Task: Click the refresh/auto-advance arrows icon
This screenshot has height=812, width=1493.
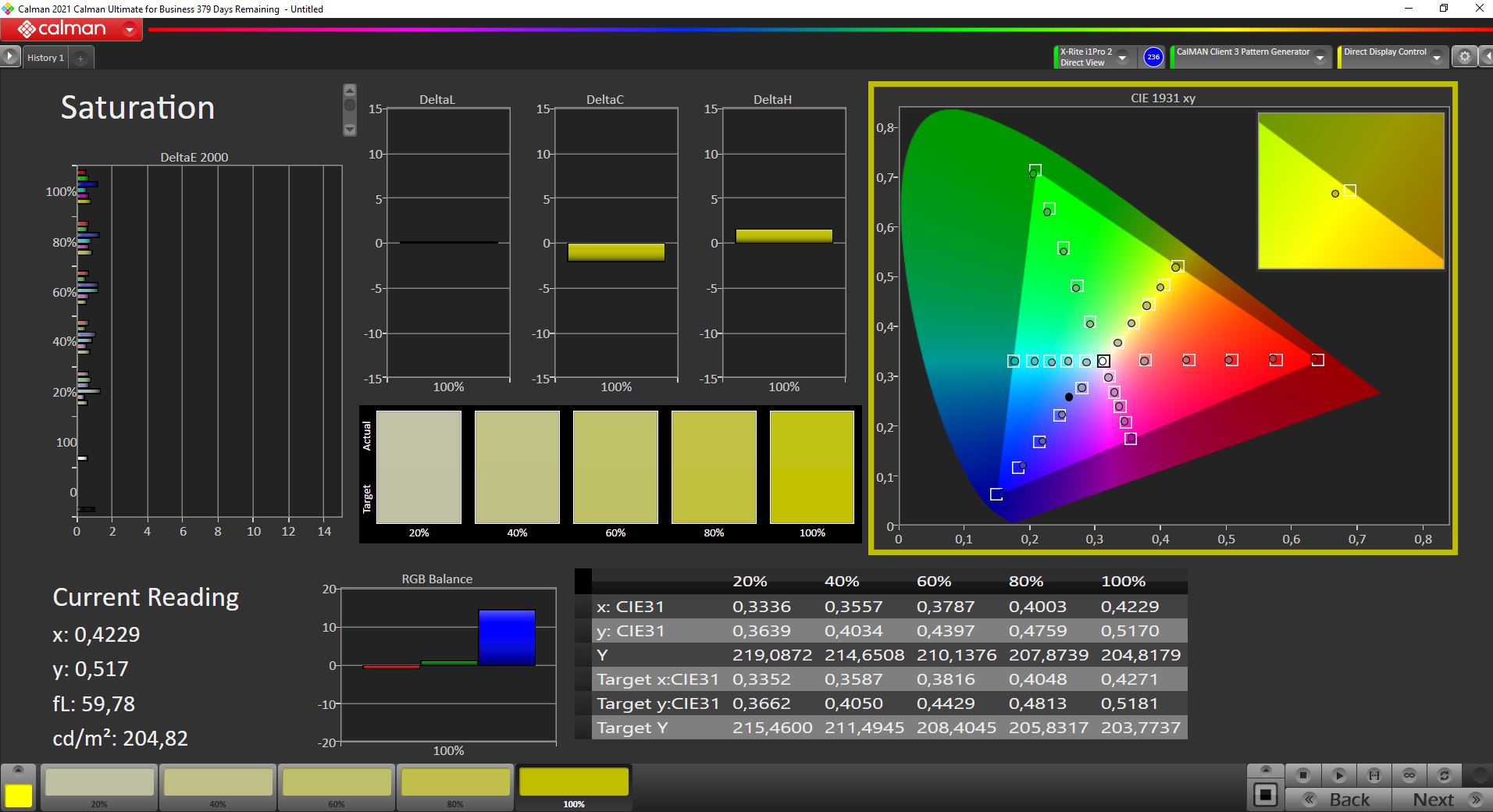Action: point(1444,775)
